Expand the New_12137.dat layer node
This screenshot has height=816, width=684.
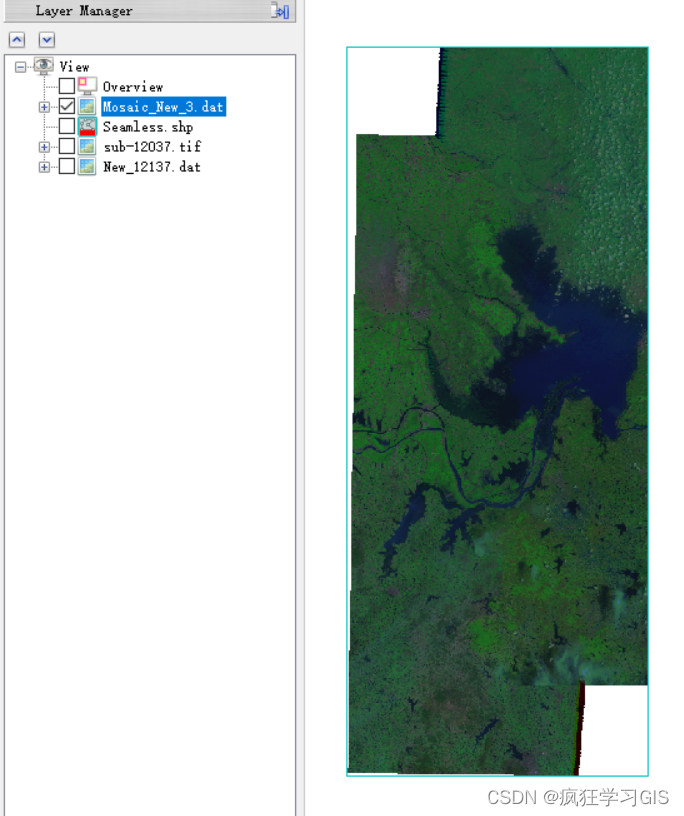coord(44,167)
